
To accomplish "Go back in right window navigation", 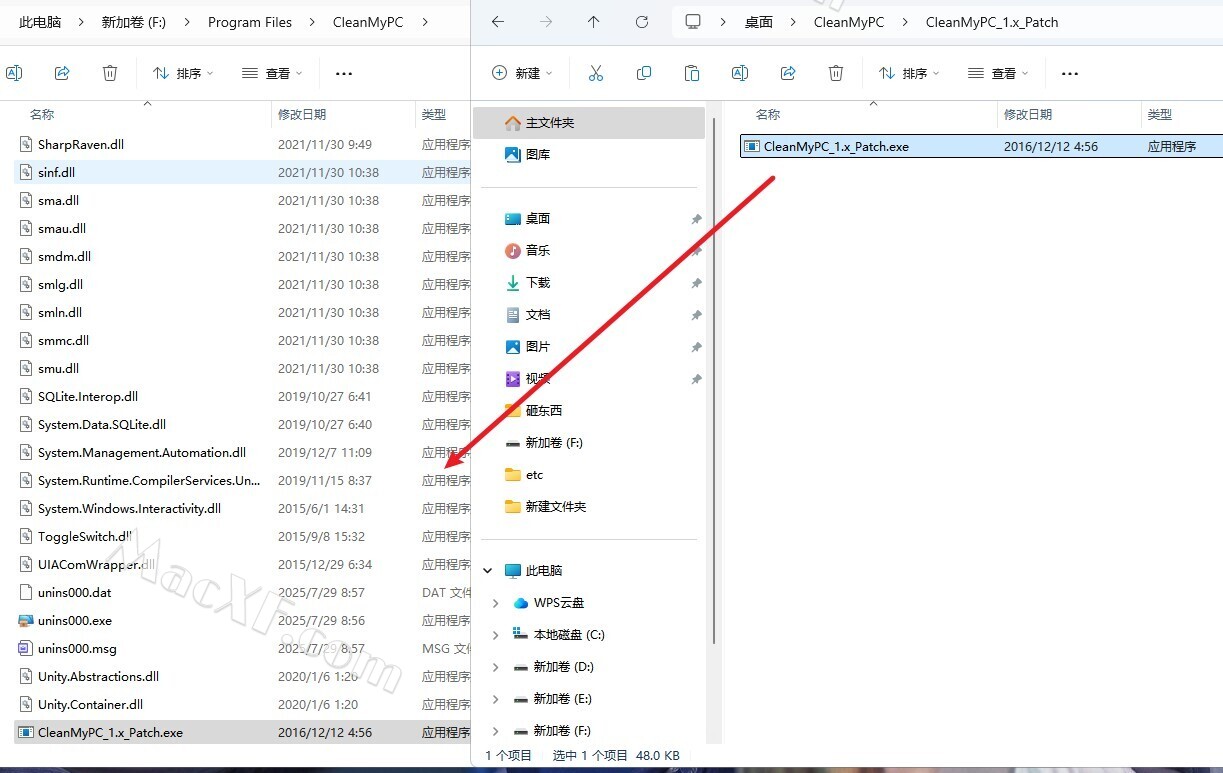I will 498,22.
